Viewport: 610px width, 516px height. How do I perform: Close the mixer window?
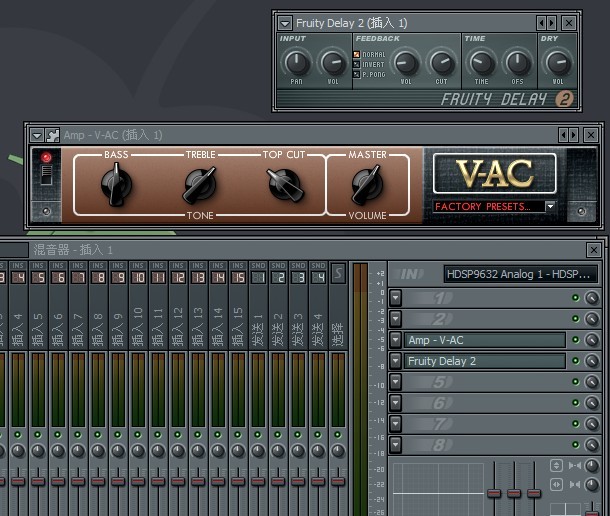click(x=594, y=250)
